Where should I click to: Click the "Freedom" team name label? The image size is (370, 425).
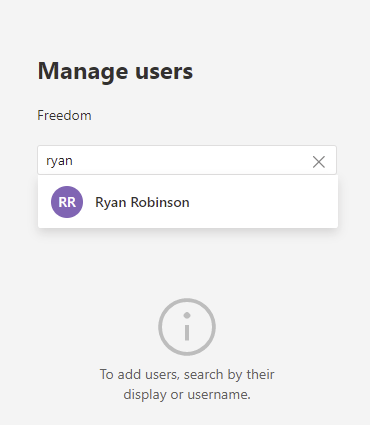pos(64,116)
